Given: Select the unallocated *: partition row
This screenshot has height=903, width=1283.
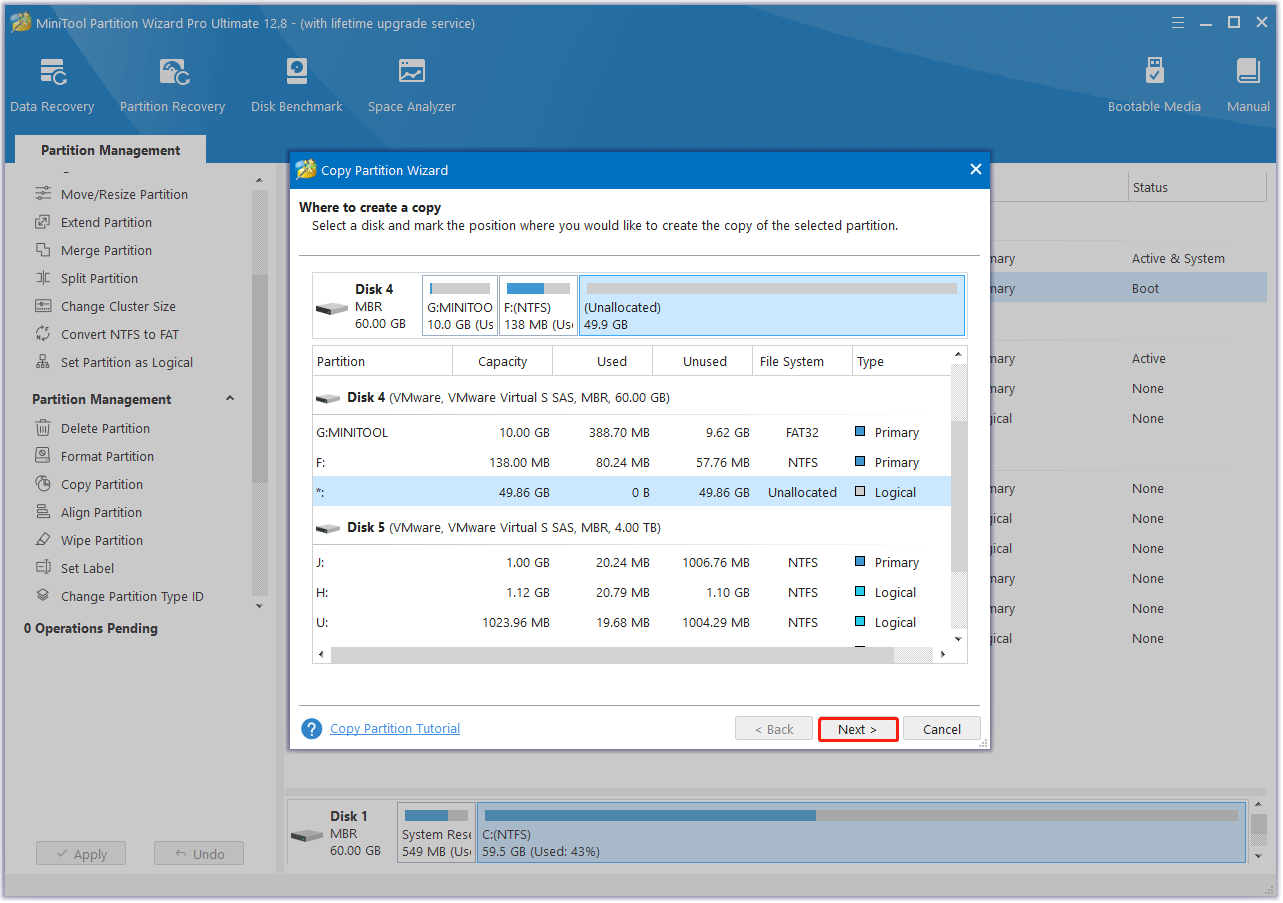Looking at the screenshot, I should [x=632, y=492].
